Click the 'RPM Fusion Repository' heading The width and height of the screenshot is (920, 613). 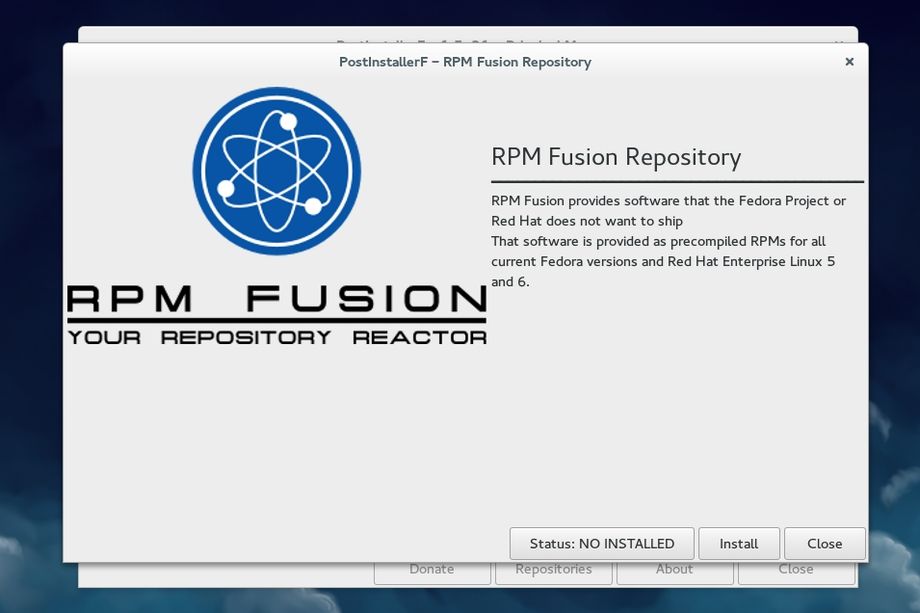(x=616, y=157)
